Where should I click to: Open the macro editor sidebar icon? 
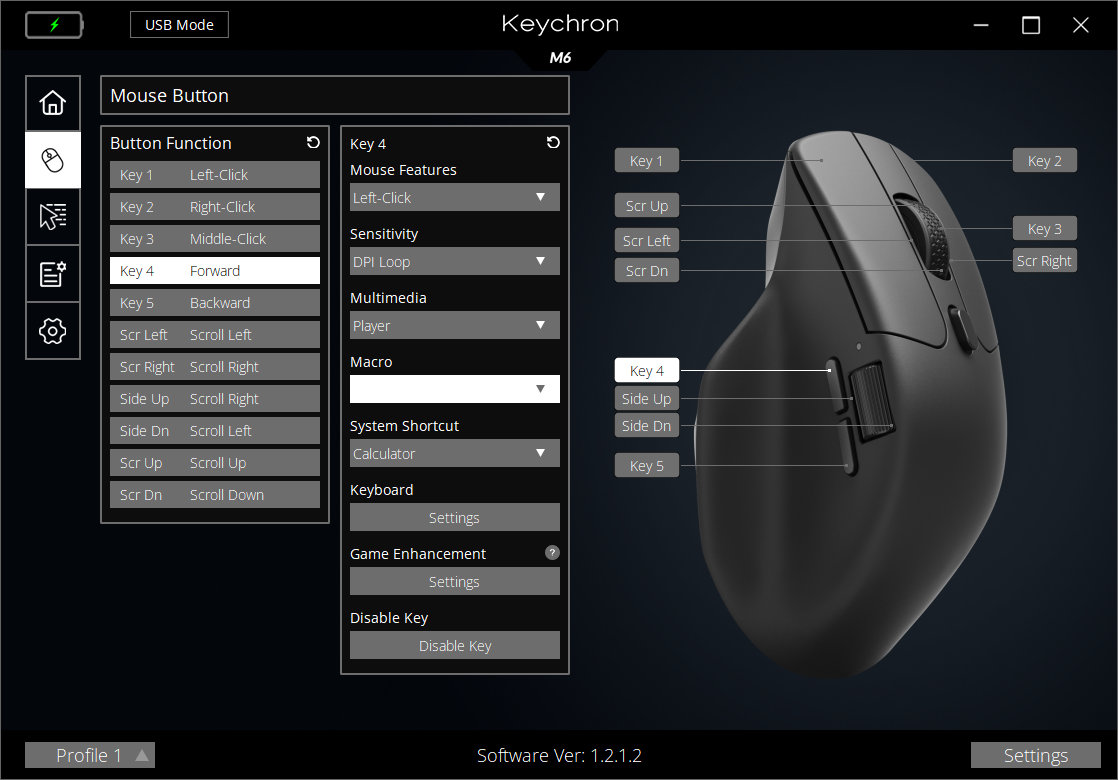53,274
